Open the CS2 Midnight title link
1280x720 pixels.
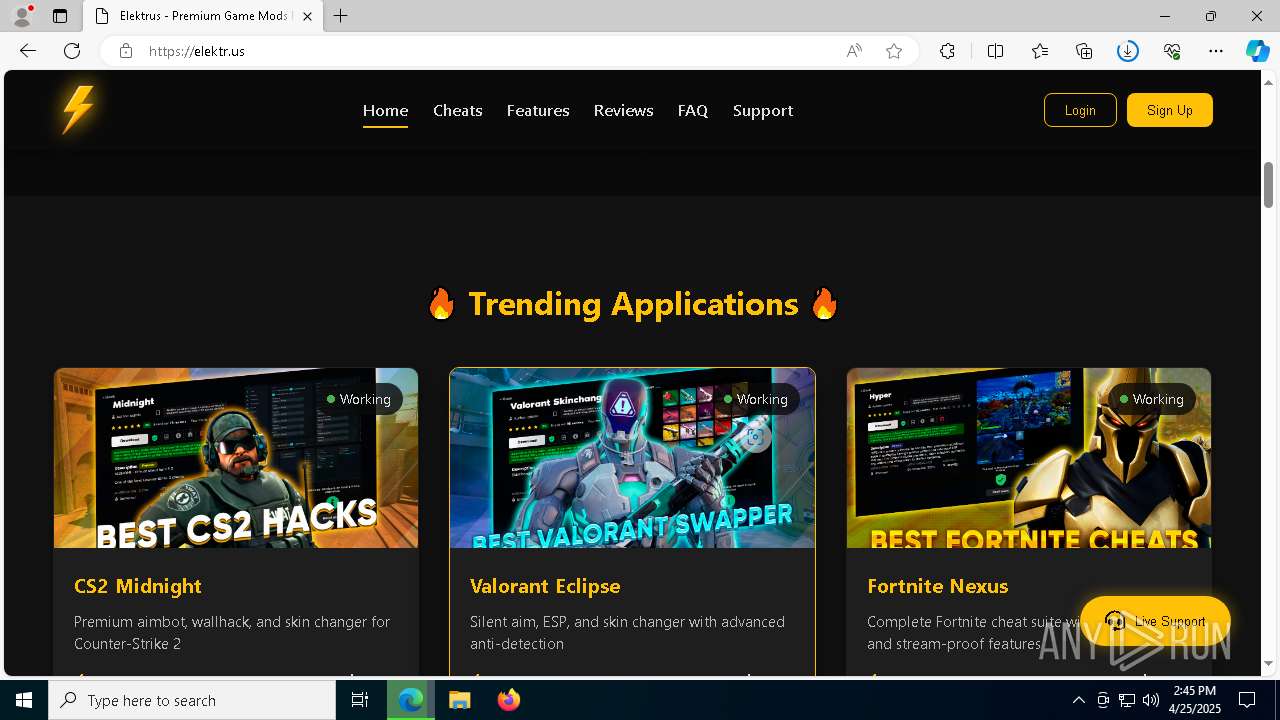(138, 586)
